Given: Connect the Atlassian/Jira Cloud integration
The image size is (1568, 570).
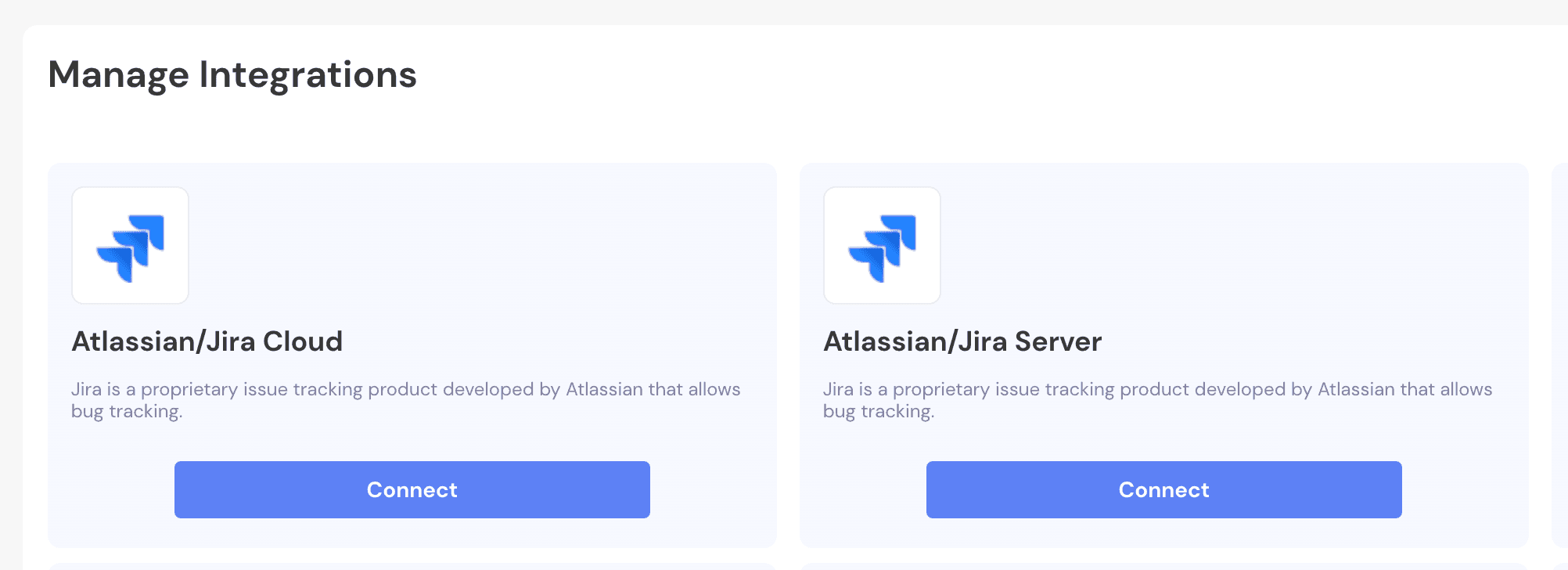Looking at the screenshot, I should point(412,489).
